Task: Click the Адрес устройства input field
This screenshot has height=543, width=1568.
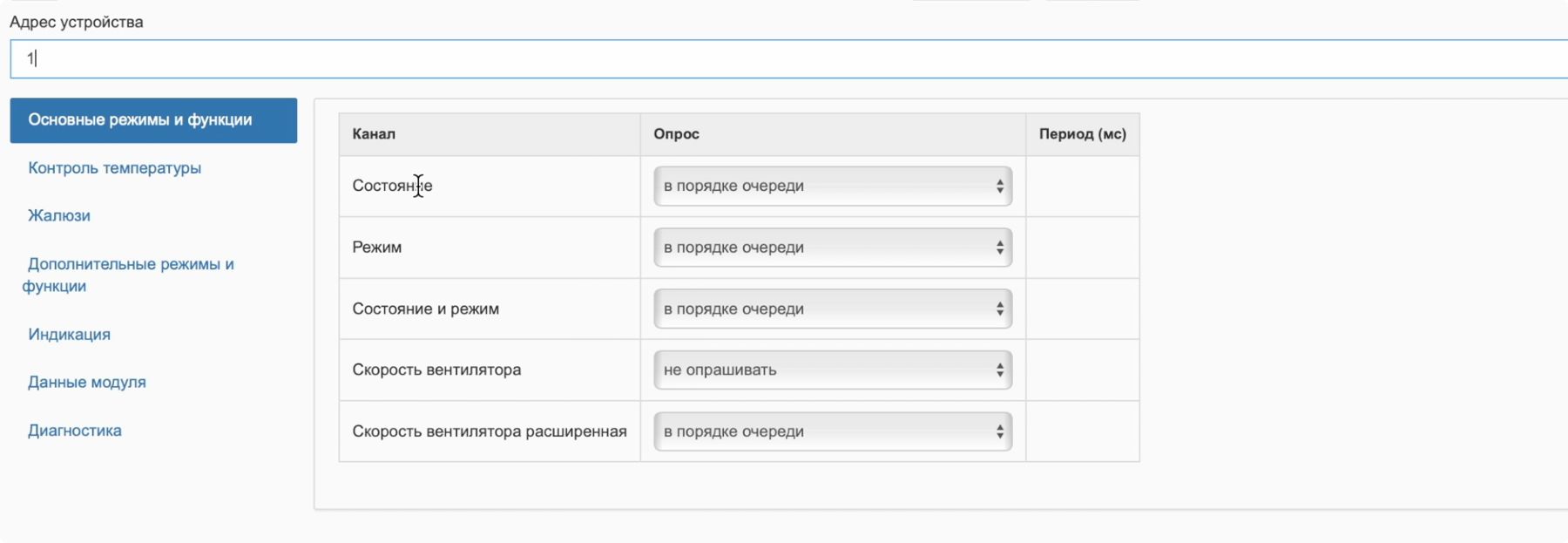Action: (x=784, y=59)
